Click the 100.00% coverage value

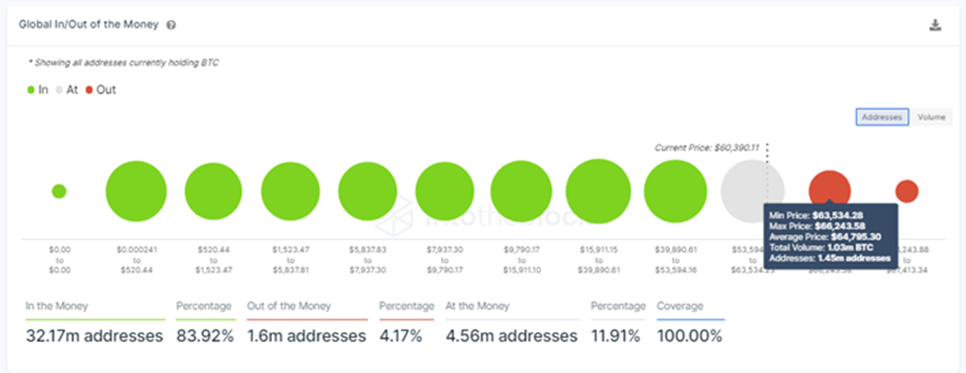689,336
